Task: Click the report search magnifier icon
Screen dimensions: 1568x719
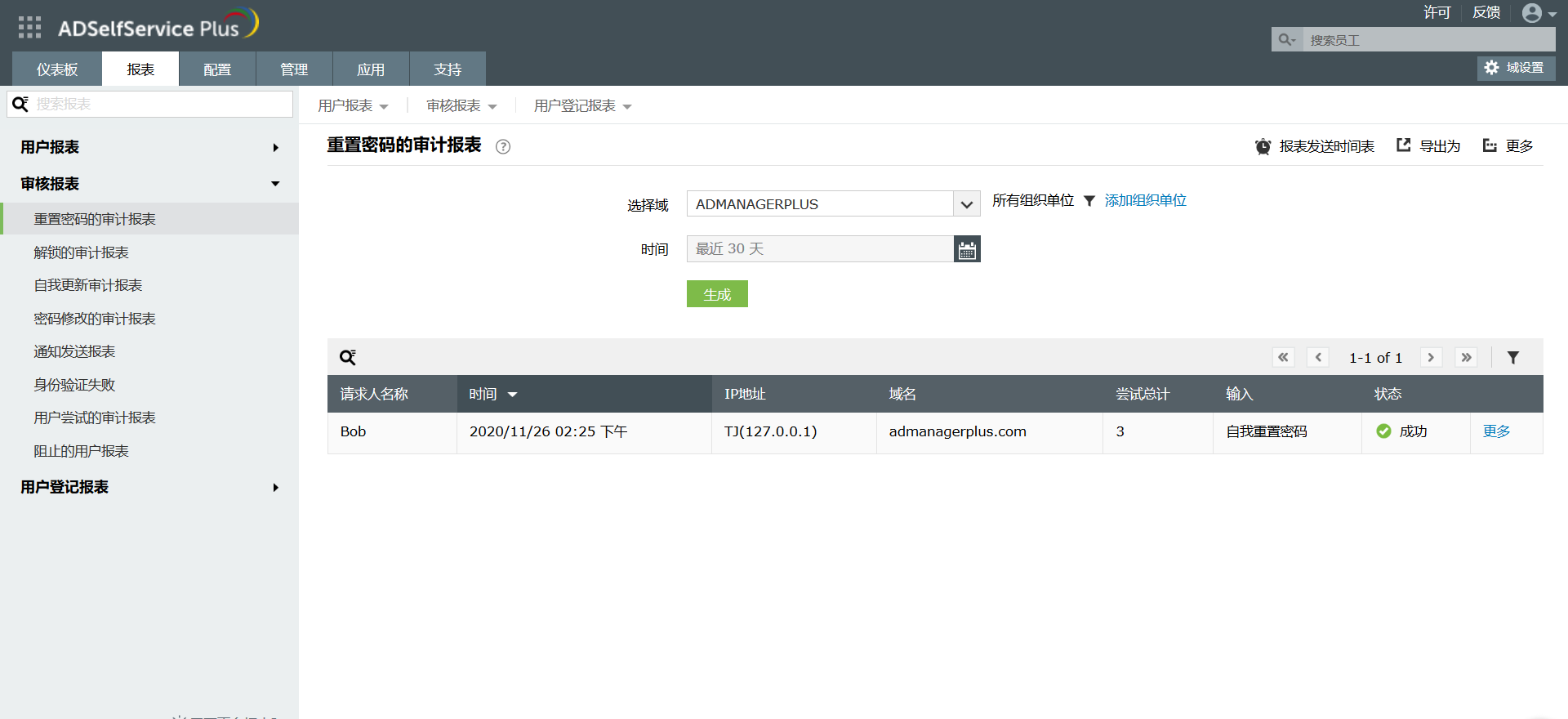Action: tap(20, 104)
